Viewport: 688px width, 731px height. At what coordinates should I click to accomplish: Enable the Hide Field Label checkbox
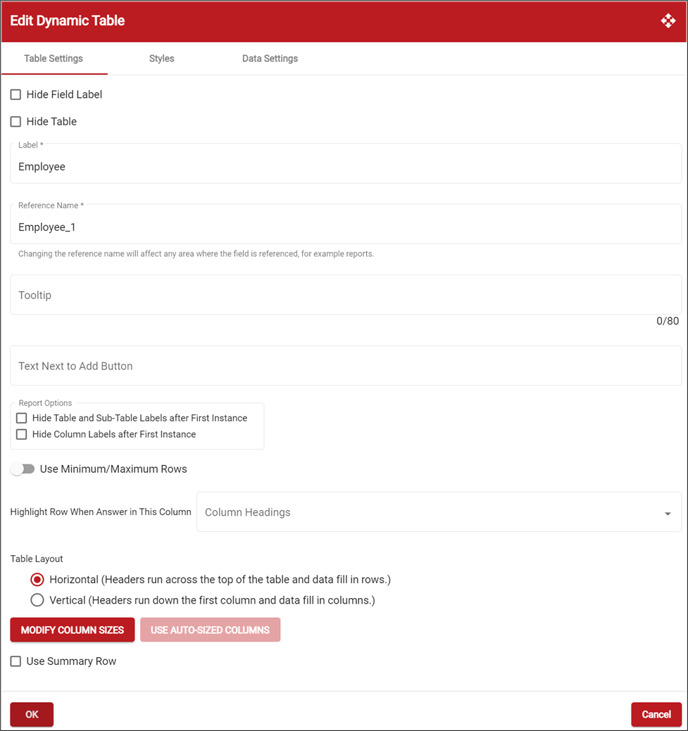[16, 95]
